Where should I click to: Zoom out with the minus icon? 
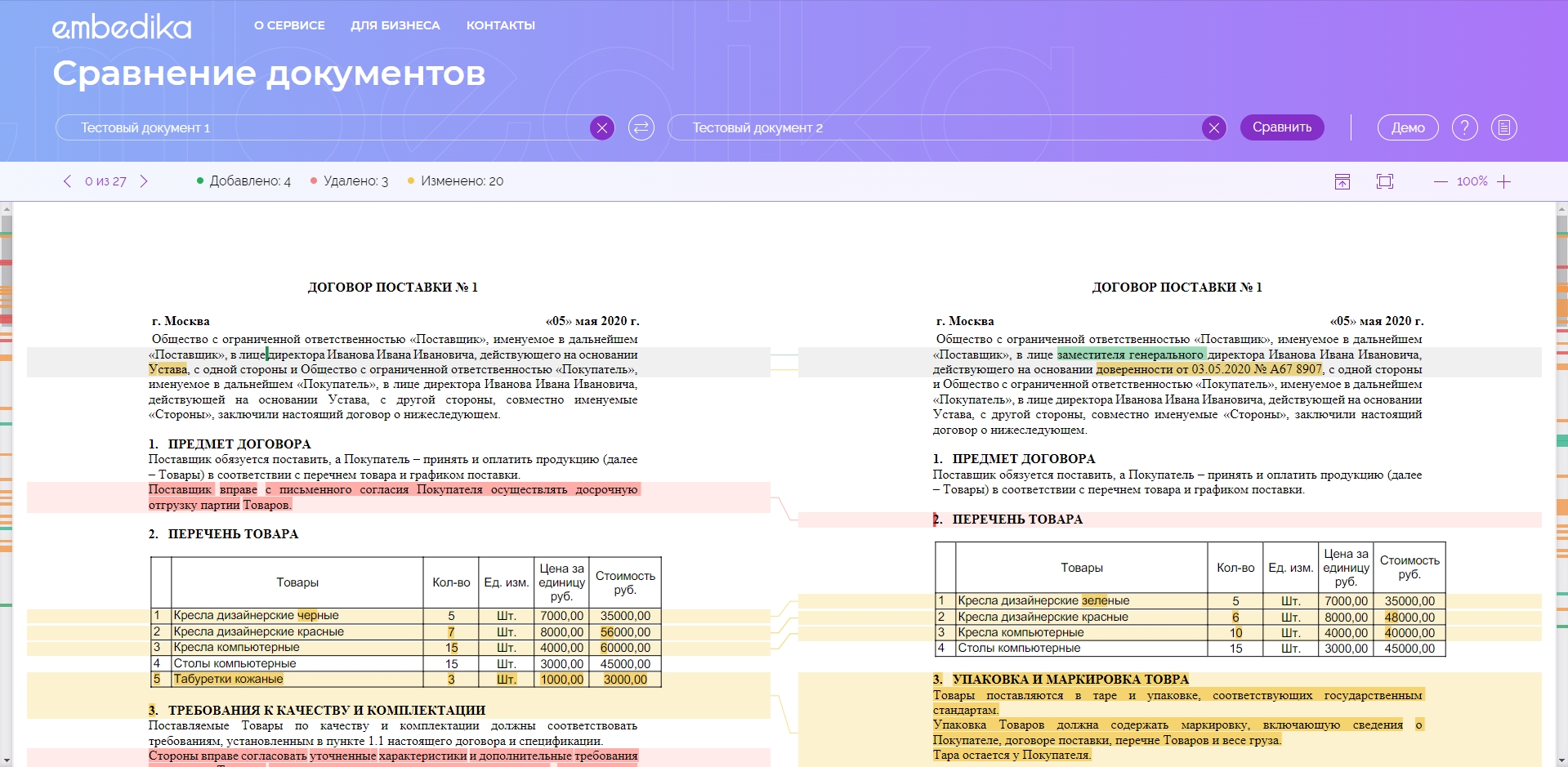1441,181
